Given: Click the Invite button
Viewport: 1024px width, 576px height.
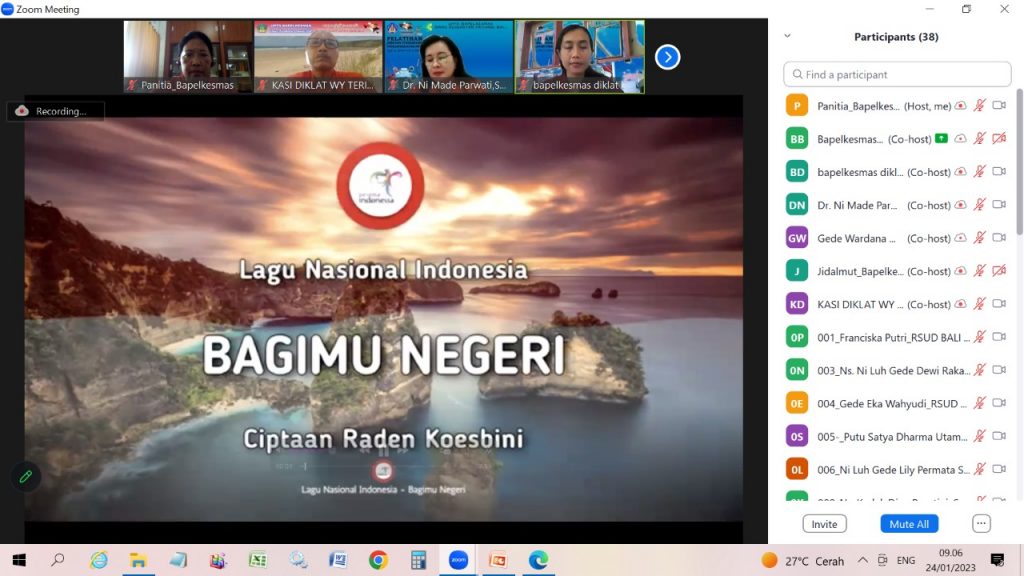Looking at the screenshot, I should tap(824, 524).
